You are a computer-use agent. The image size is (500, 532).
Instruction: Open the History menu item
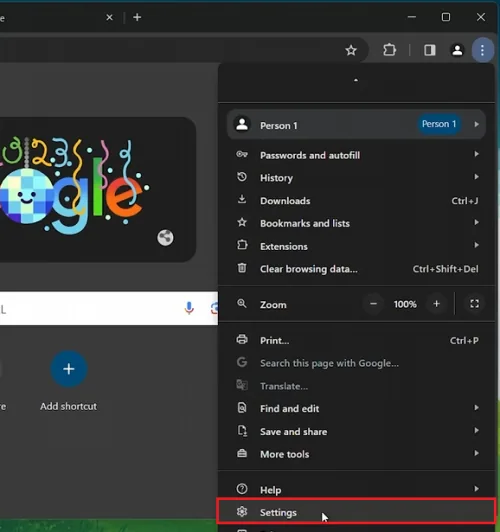tap(356, 178)
